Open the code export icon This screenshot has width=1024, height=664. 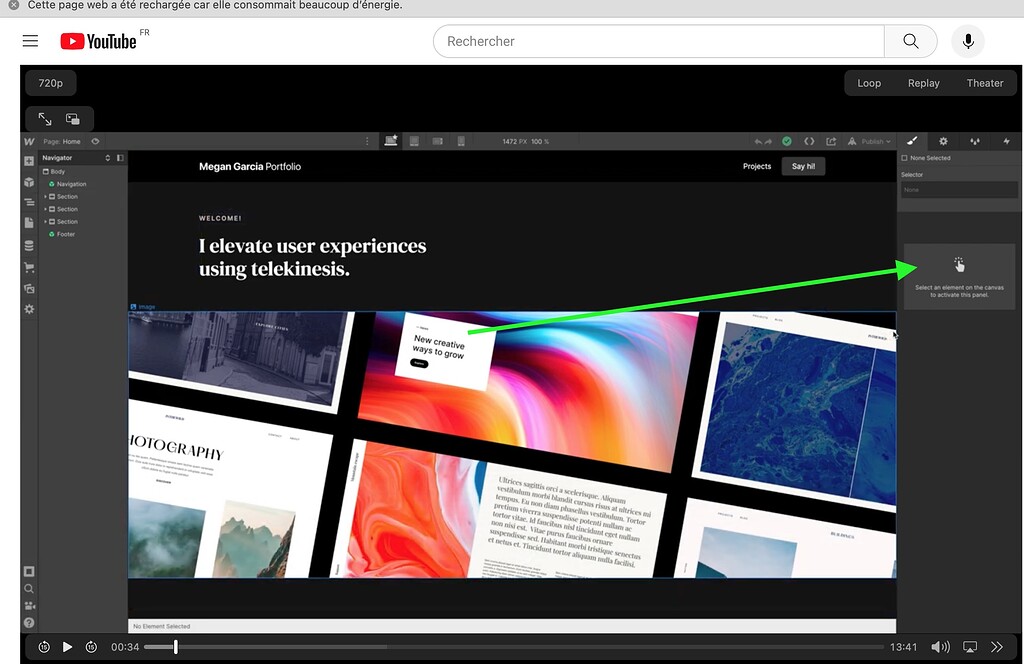click(811, 141)
